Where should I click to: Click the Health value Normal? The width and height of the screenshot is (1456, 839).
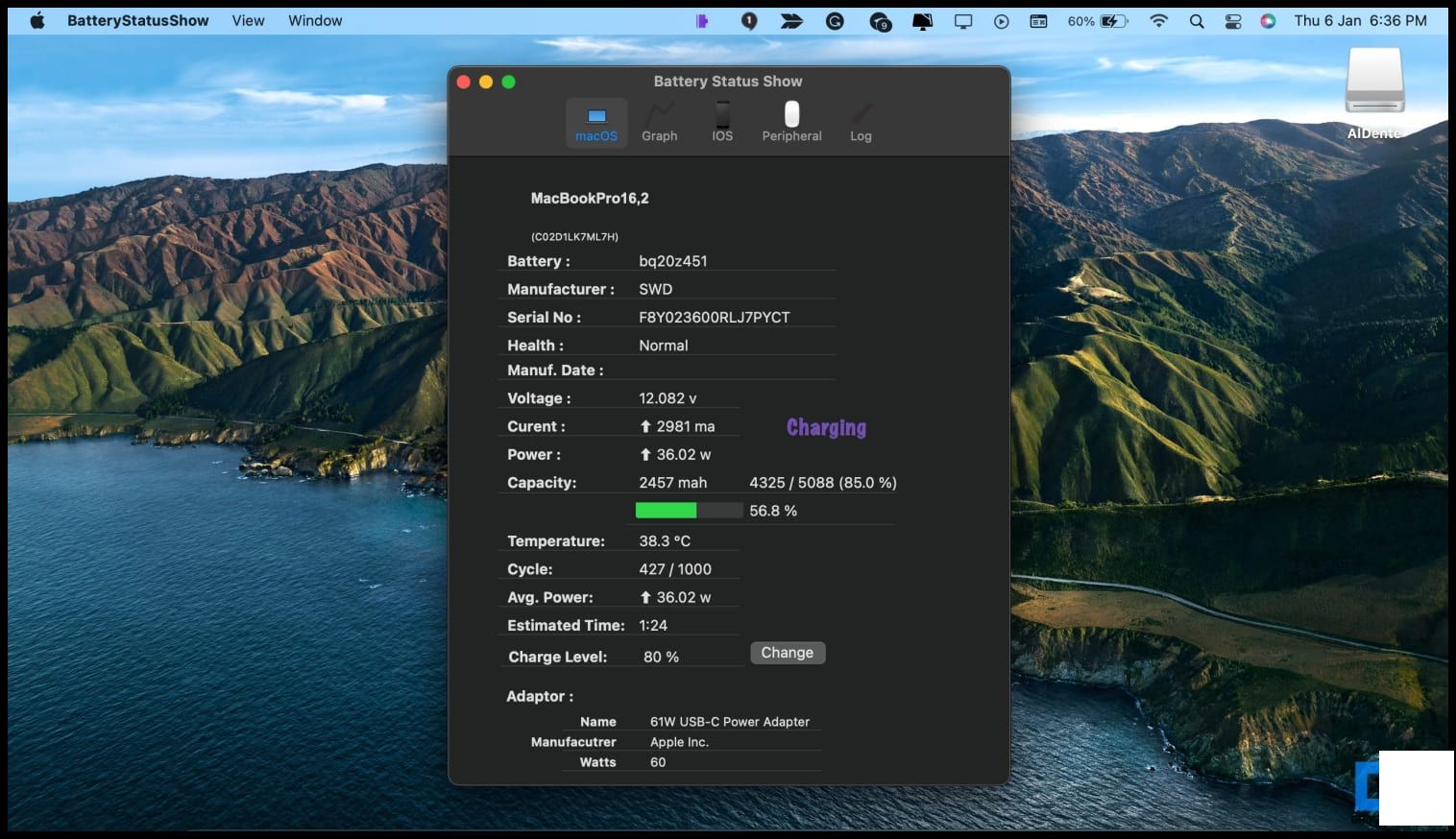(x=664, y=346)
